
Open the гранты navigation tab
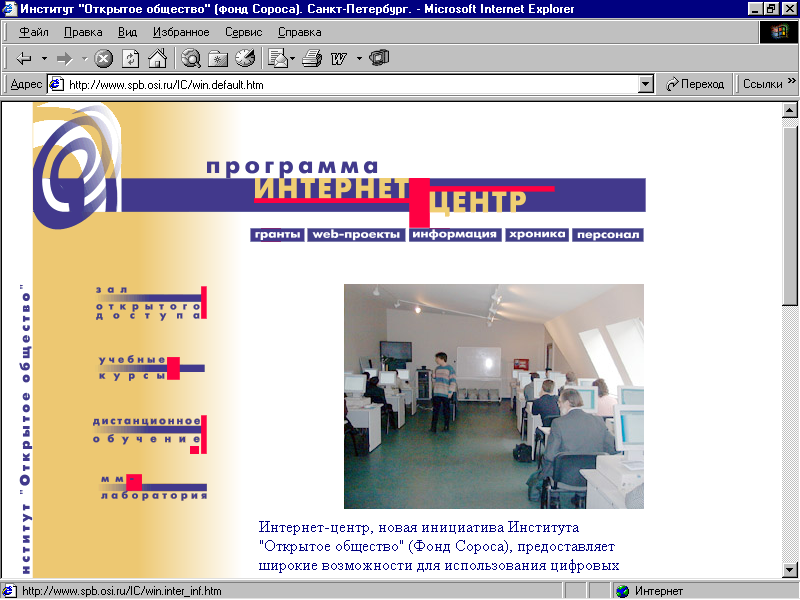278,235
